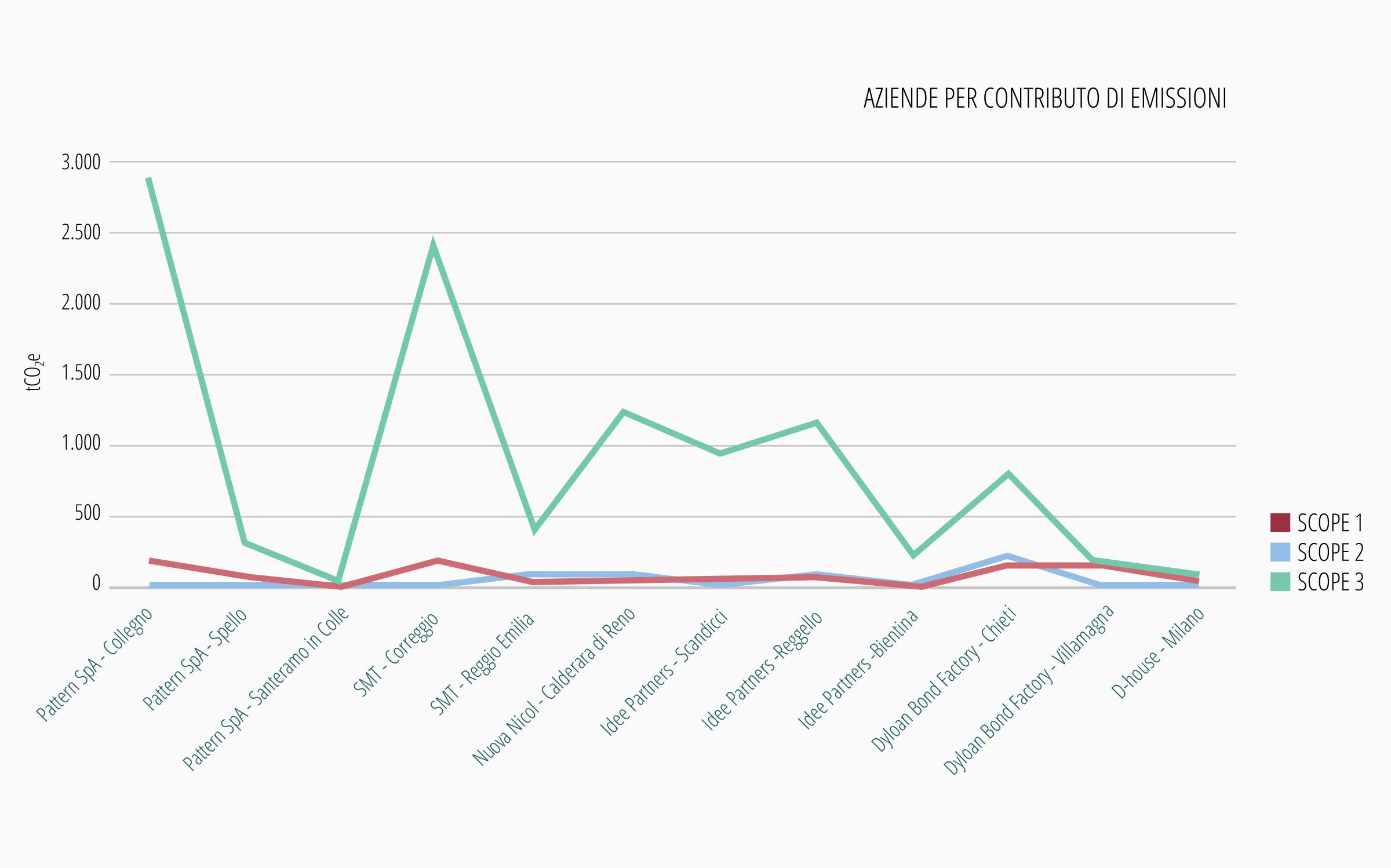Click the SCOPE 2 blue legend swatch
The image size is (1391, 868).
(1280, 552)
